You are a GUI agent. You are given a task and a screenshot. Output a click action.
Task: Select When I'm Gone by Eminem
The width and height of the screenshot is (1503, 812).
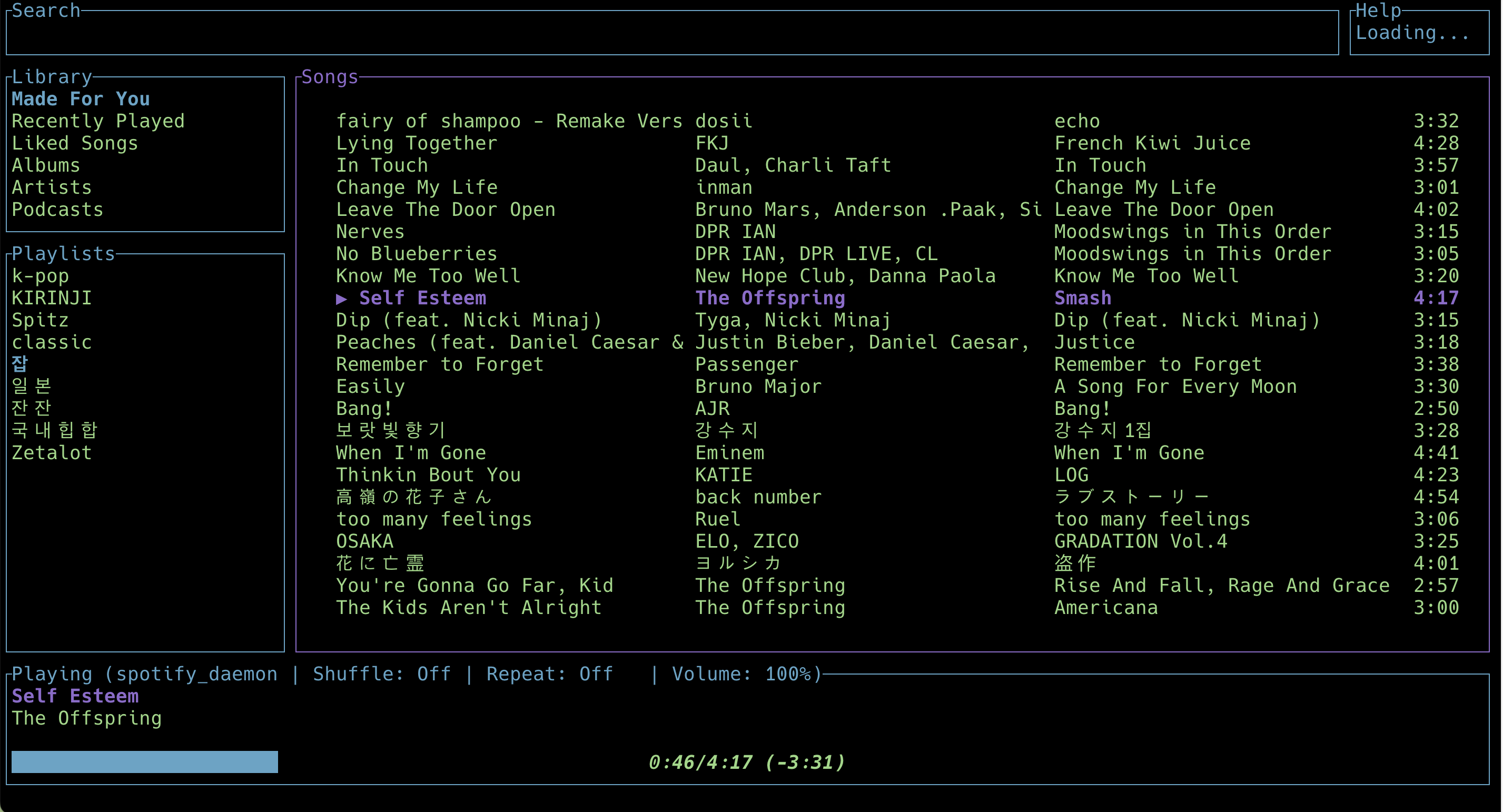pyautogui.click(x=411, y=453)
